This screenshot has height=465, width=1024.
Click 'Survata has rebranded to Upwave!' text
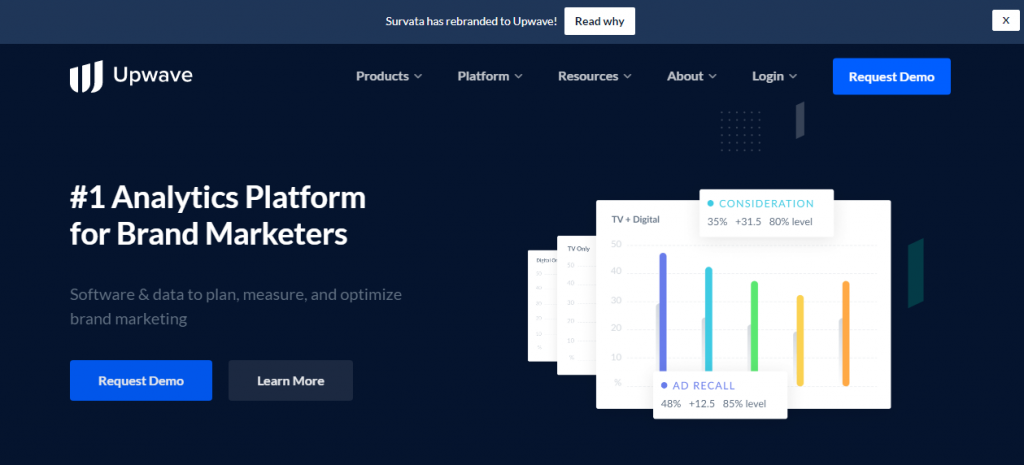tap(471, 21)
